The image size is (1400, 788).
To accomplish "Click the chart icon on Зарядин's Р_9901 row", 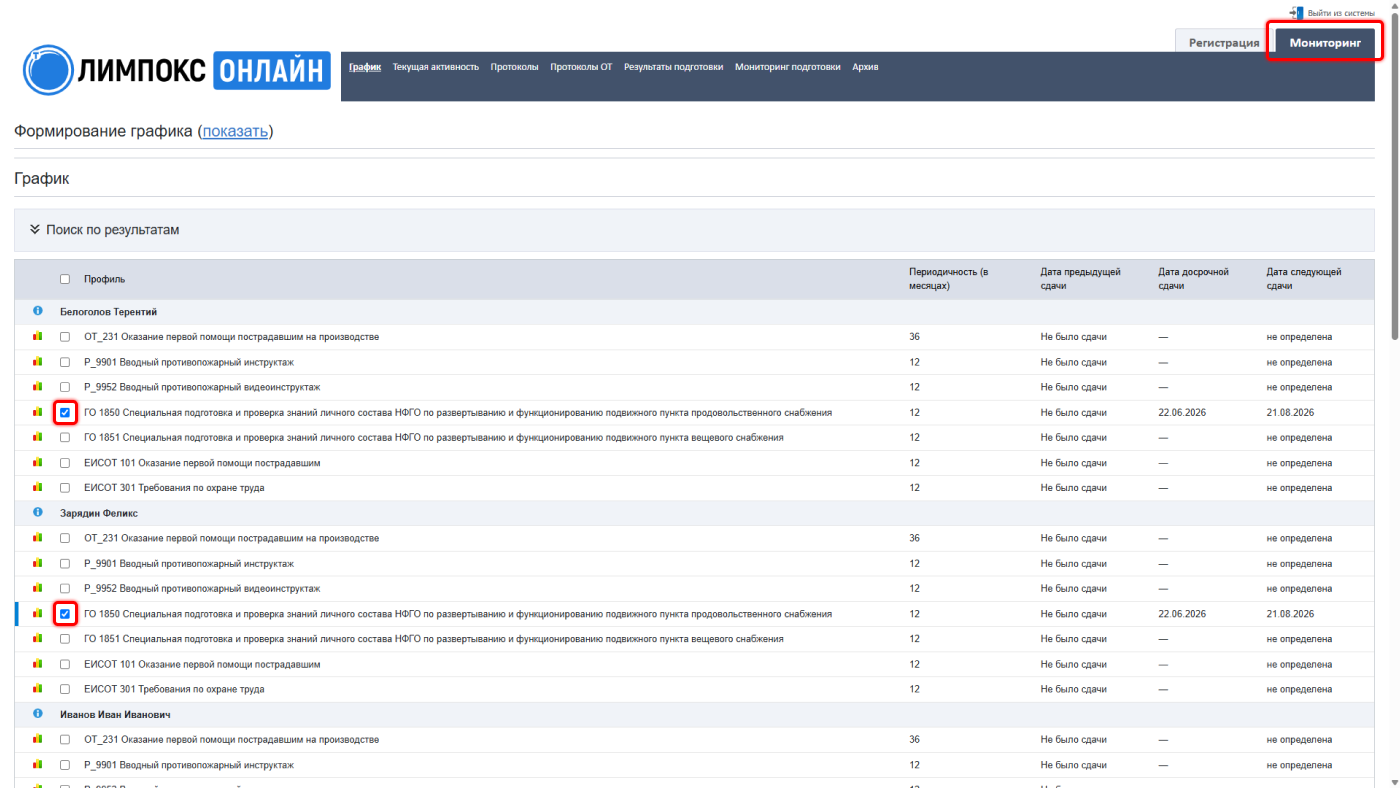I will click(38, 563).
